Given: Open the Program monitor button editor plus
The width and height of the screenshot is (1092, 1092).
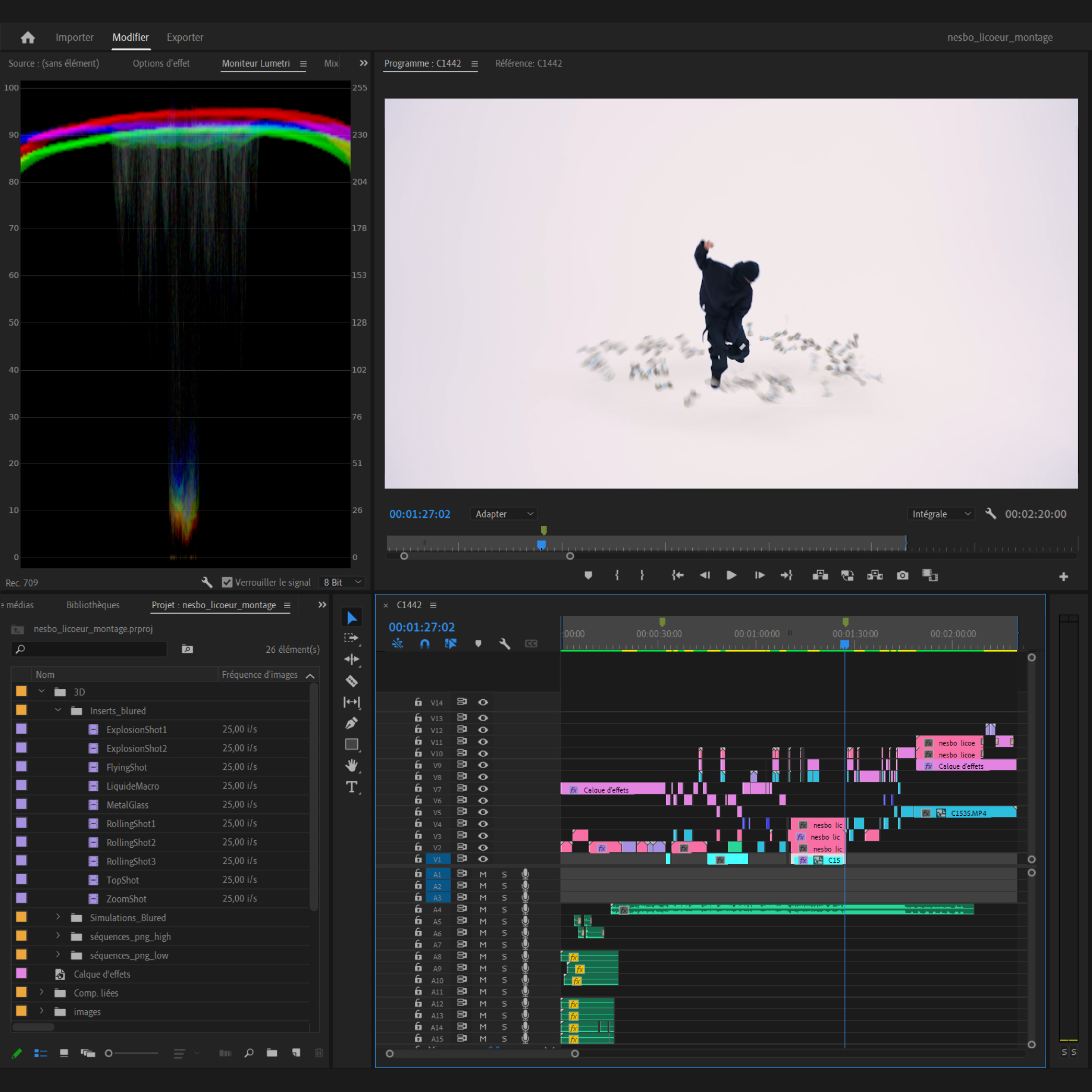Looking at the screenshot, I should [1064, 577].
